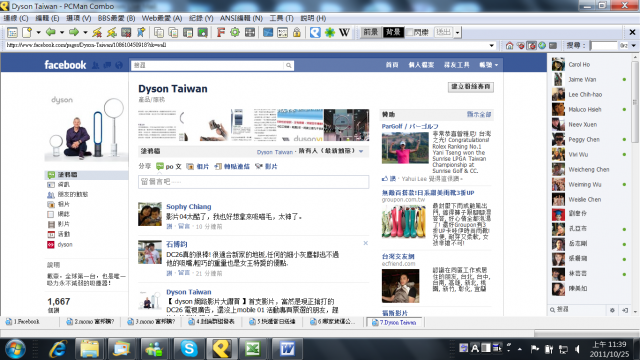Open dropdown arrow next to new page icon
Viewport: 640px width, 360px height.
pyautogui.click(x=38, y=32)
